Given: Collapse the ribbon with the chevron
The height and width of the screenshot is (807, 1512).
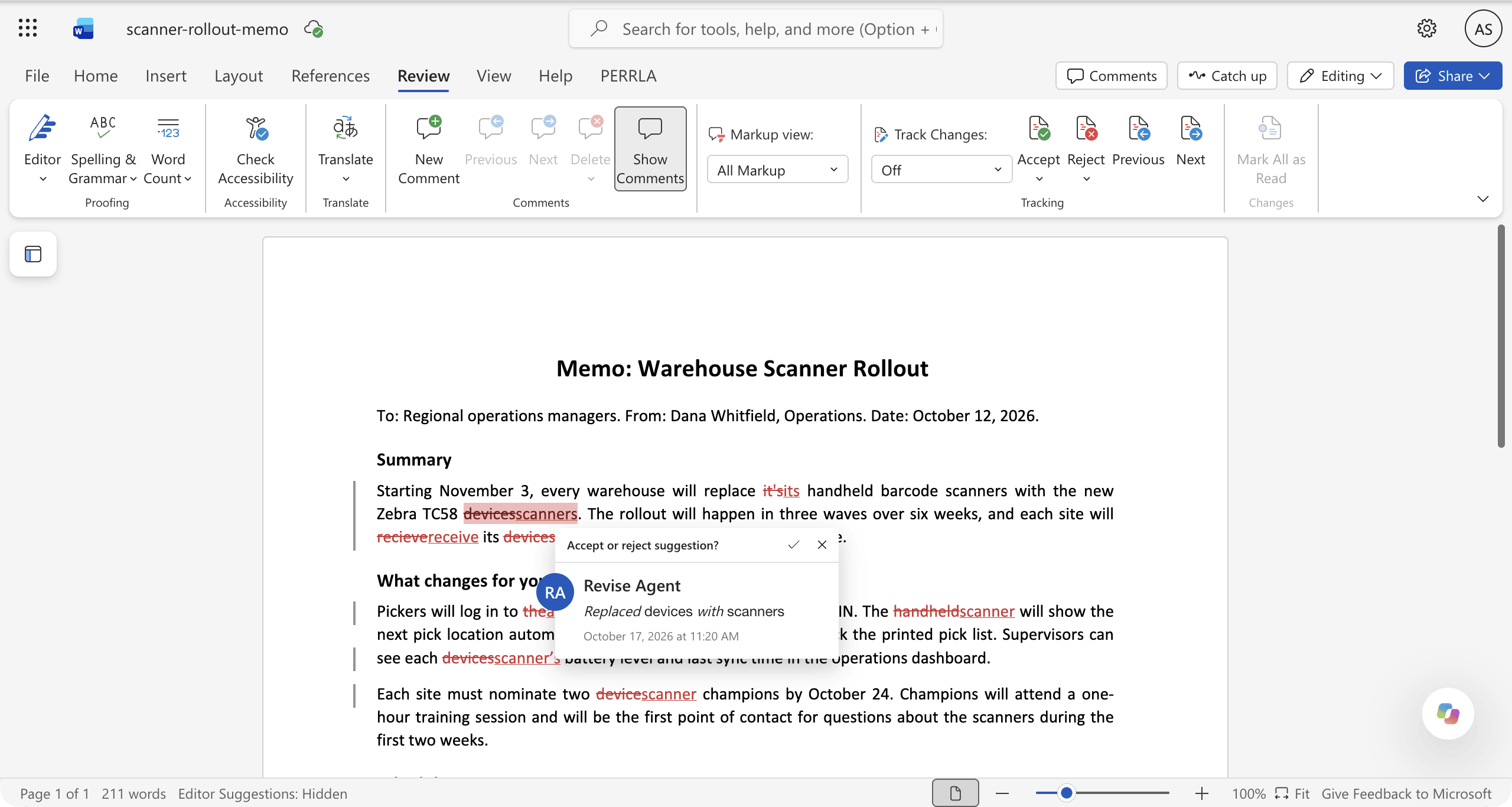Looking at the screenshot, I should 1482,199.
